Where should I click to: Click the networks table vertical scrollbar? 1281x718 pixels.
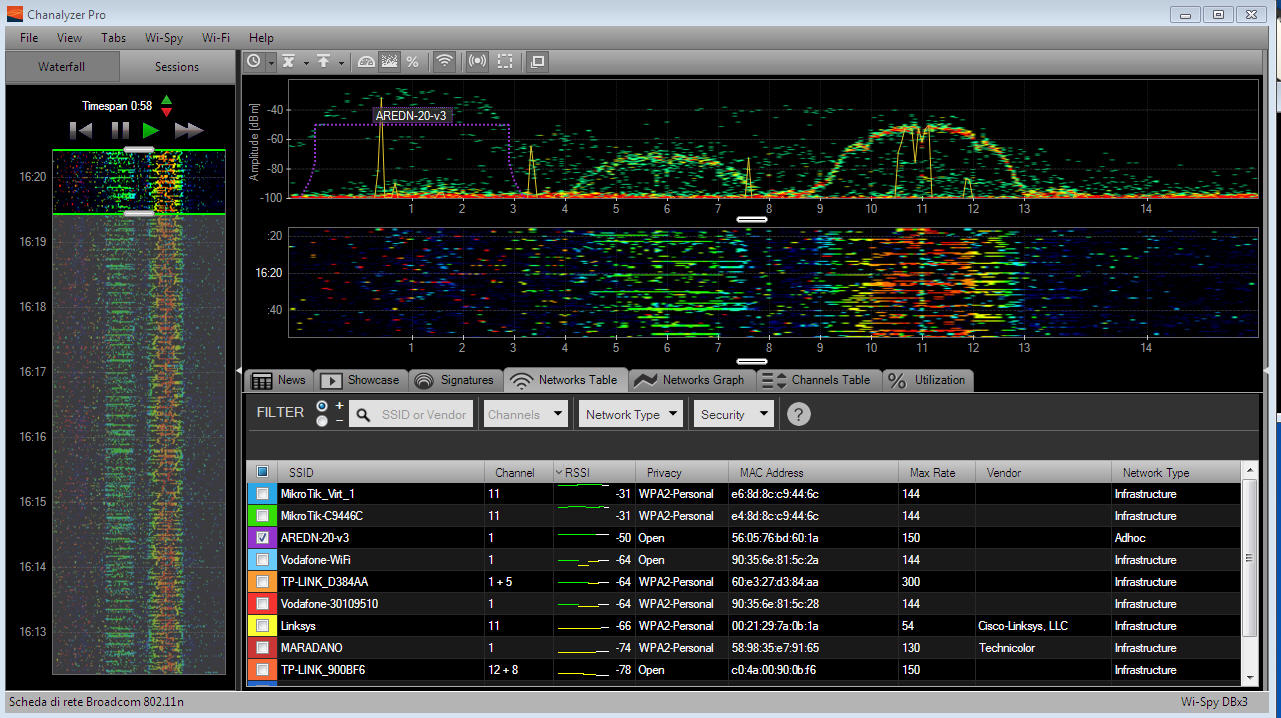click(x=1249, y=558)
